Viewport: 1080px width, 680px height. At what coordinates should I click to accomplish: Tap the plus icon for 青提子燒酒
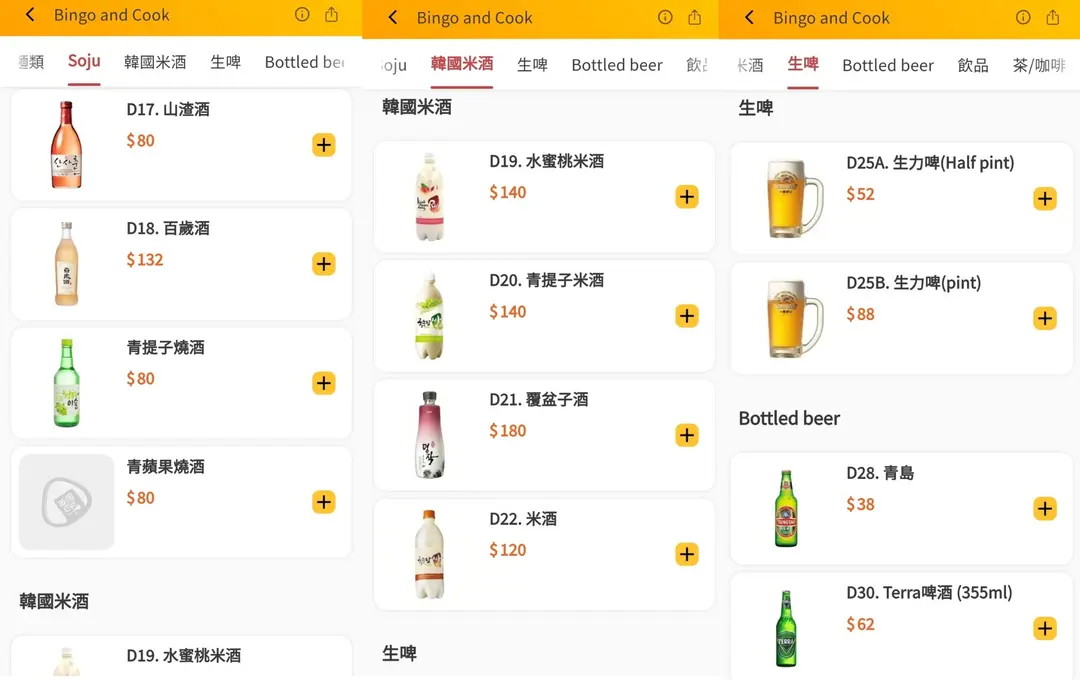pos(323,383)
